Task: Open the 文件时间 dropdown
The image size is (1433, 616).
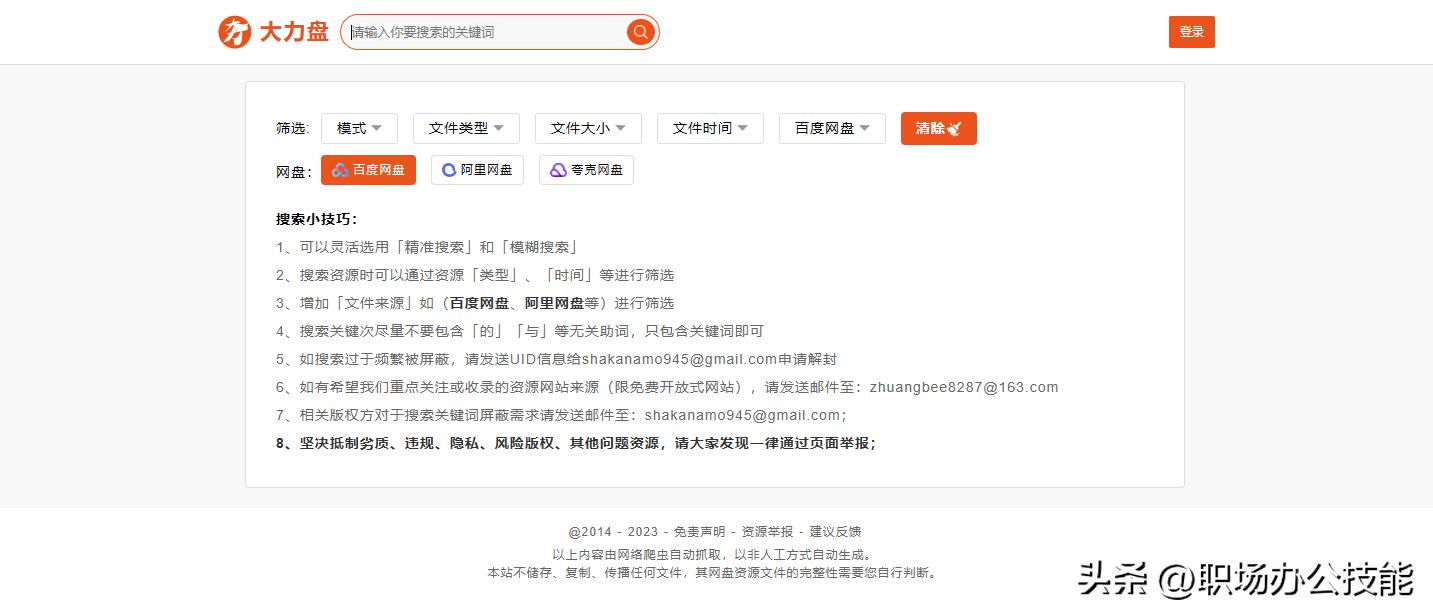Action: click(x=710, y=127)
